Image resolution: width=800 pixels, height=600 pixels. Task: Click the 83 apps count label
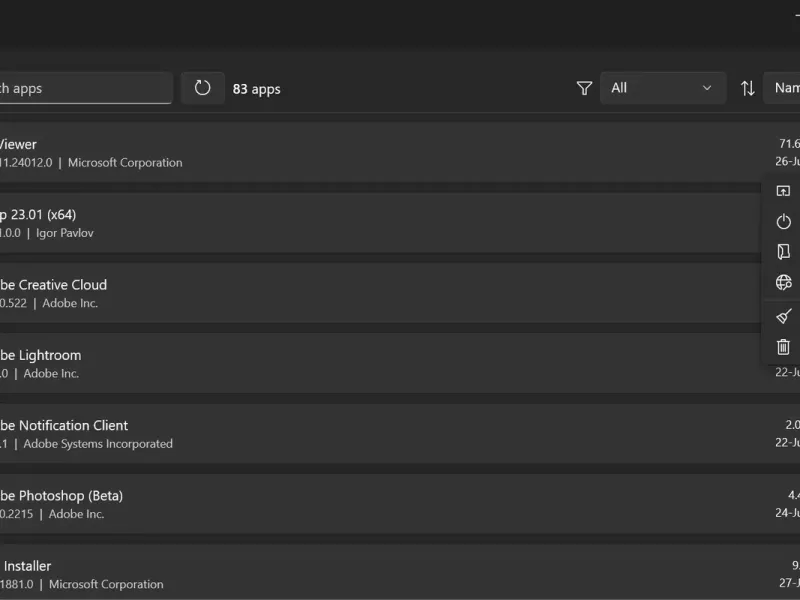(257, 89)
